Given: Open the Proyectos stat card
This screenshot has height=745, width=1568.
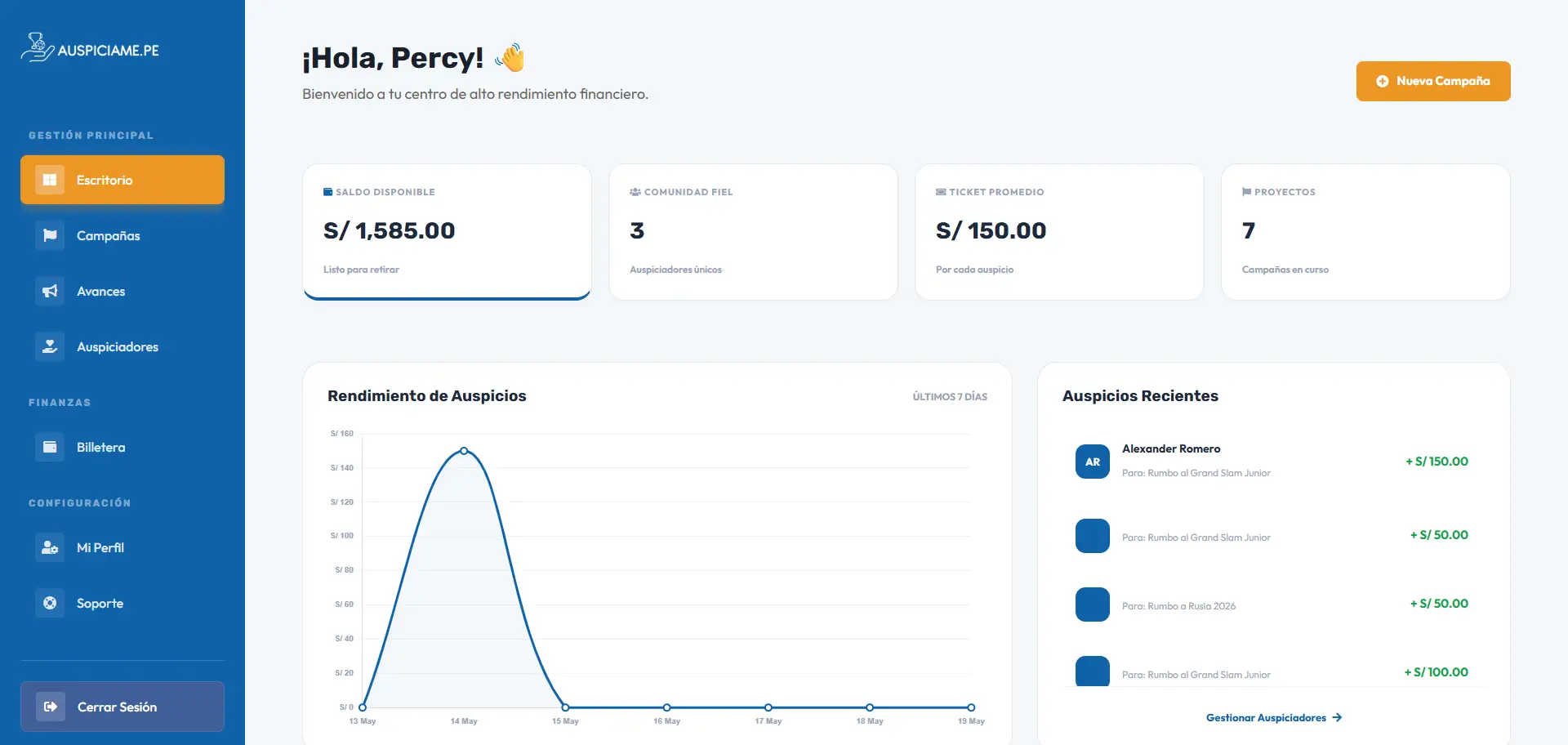Looking at the screenshot, I should (x=1365, y=232).
